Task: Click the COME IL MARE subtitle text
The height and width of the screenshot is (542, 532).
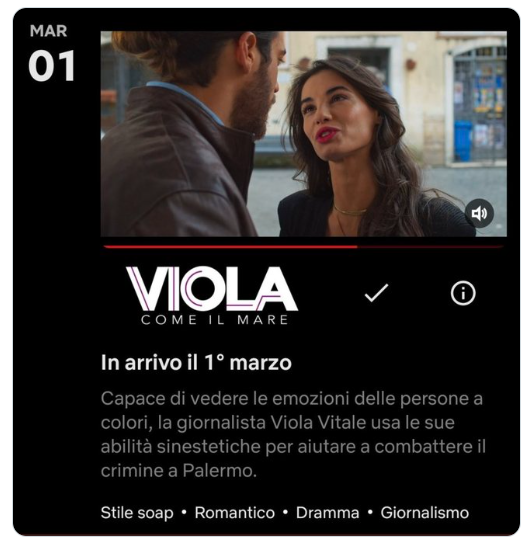Action: pos(214,320)
